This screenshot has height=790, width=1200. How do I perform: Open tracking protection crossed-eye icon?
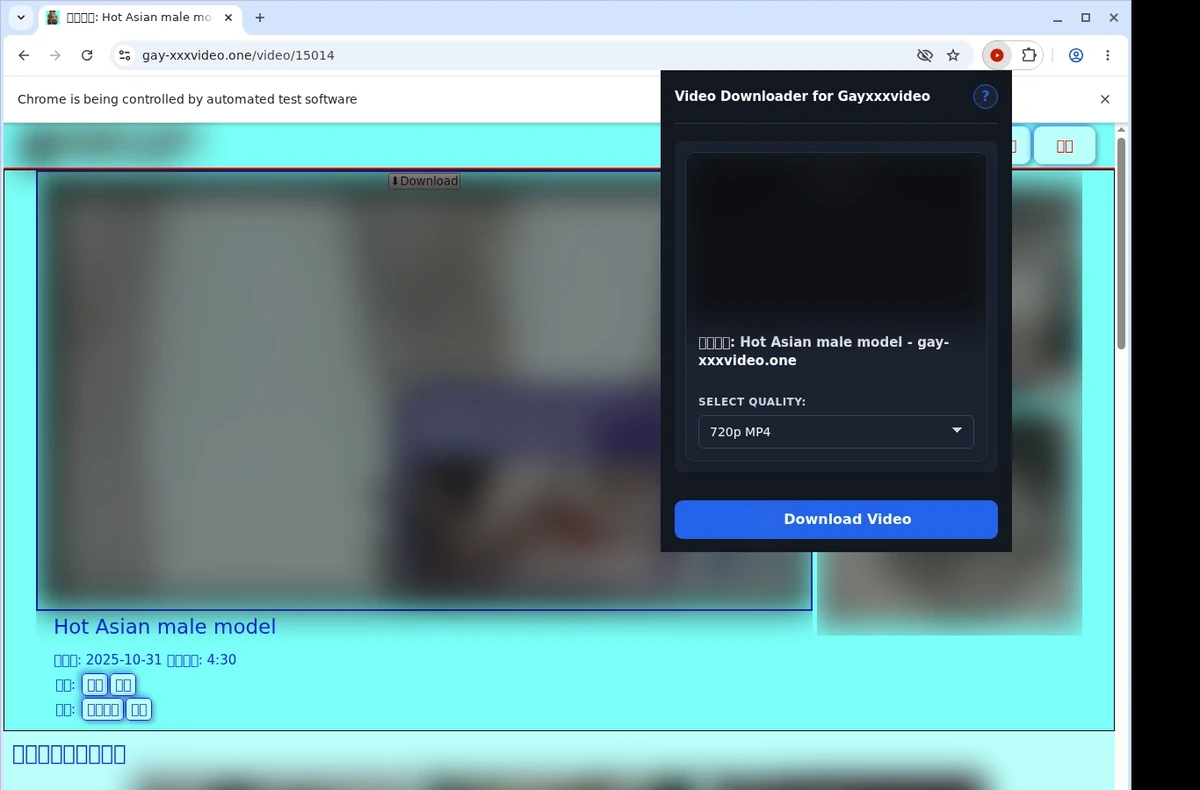click(925, 56)
